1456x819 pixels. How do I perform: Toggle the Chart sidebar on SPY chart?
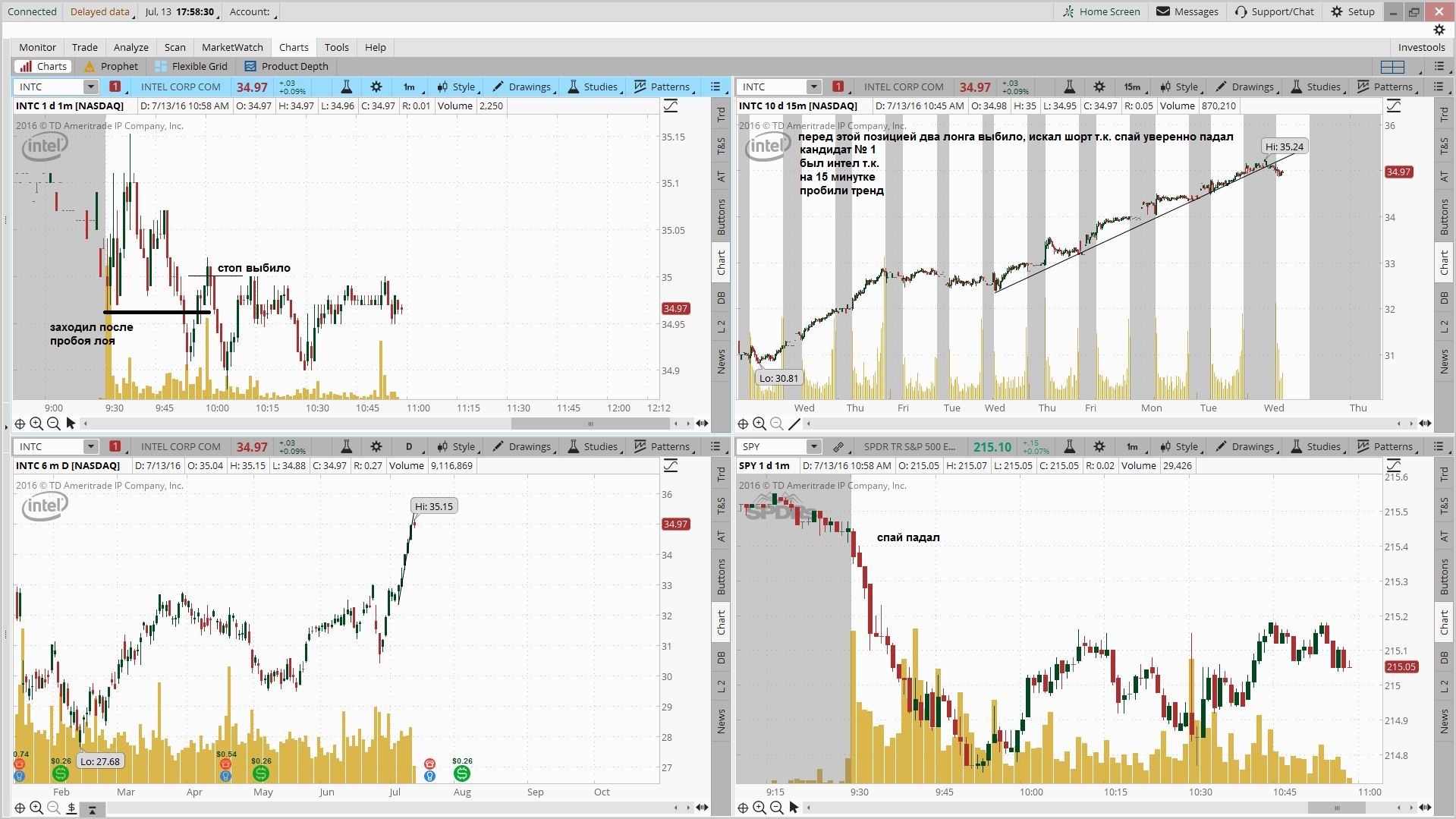1444,622
